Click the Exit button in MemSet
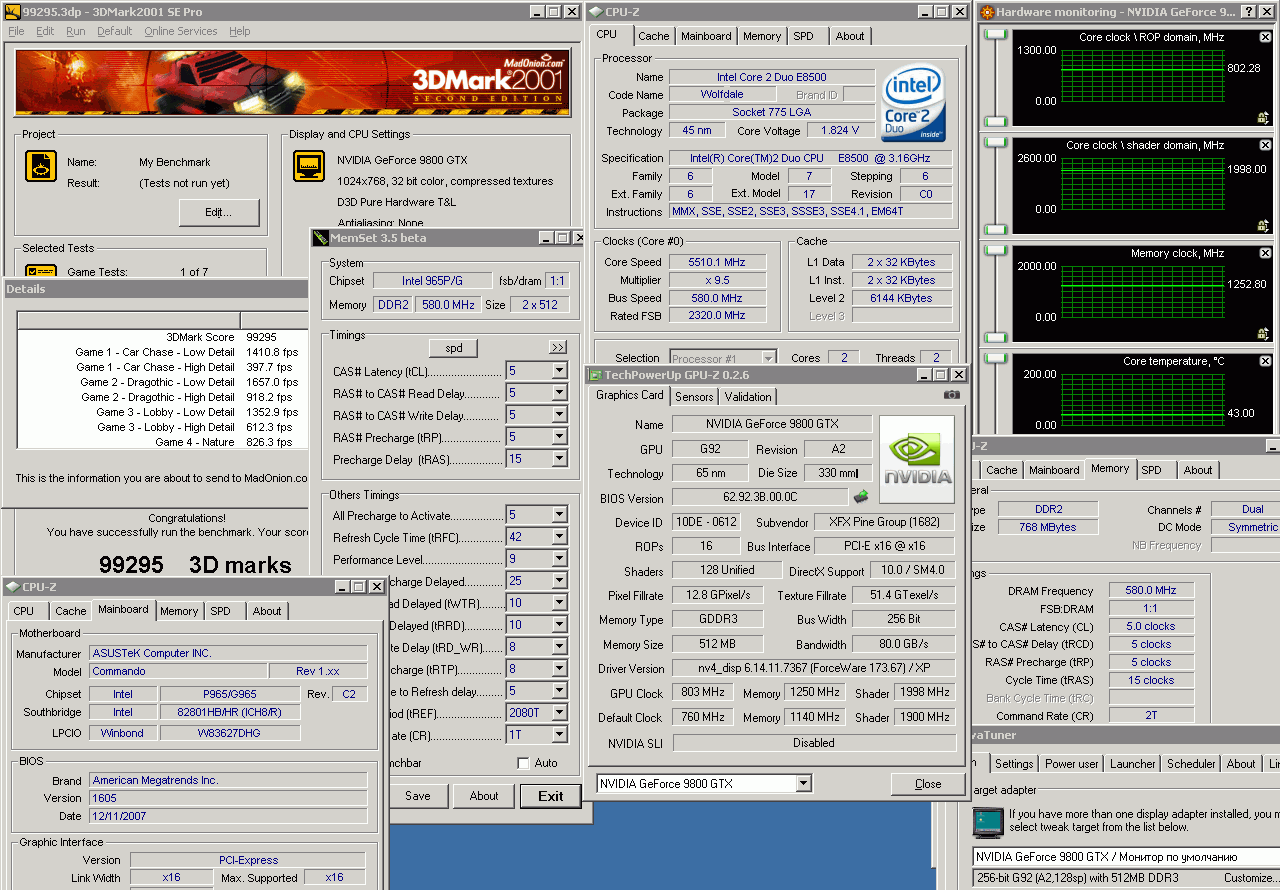 pos(550,796)
